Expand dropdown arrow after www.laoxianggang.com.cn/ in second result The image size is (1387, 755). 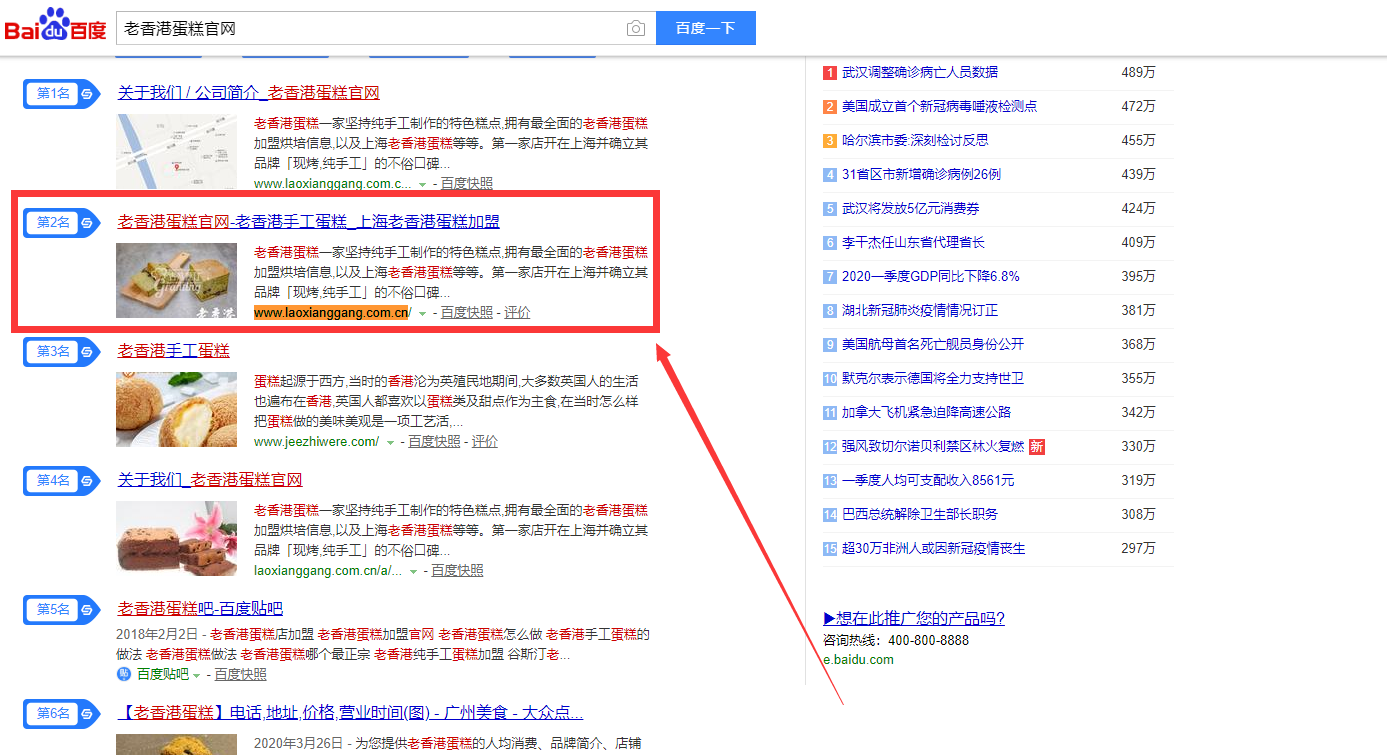[422, 314]
